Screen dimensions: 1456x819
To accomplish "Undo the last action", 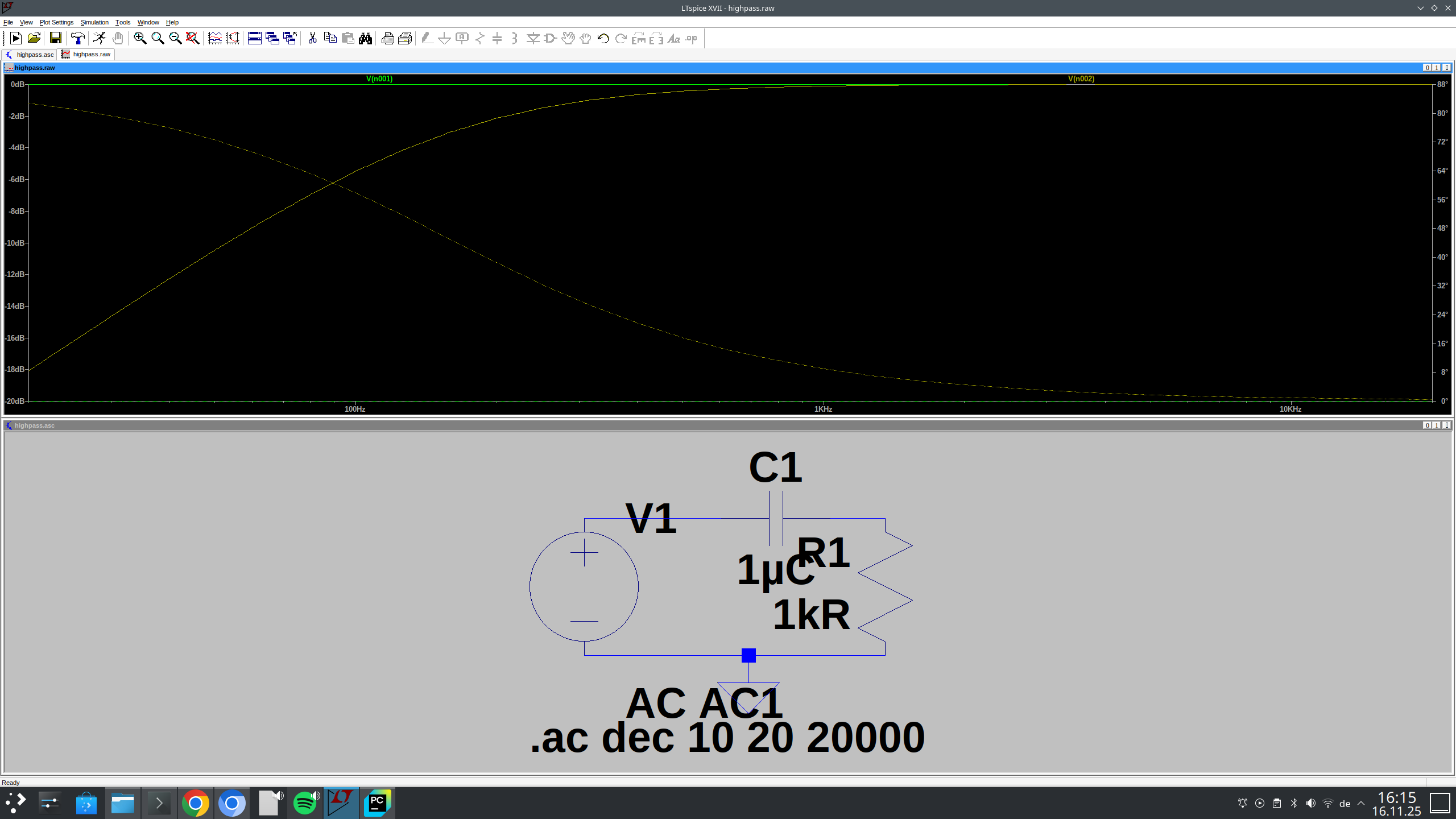I will coord(603,38).
